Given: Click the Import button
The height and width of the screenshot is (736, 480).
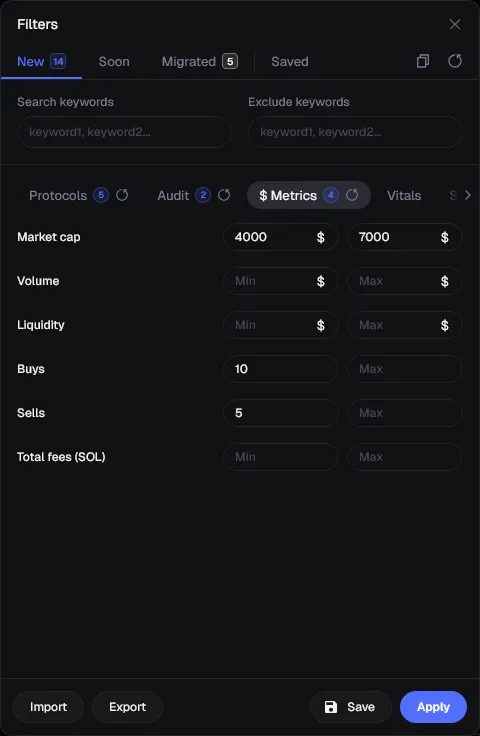Looking at the screenshot, I should (48, 707).
